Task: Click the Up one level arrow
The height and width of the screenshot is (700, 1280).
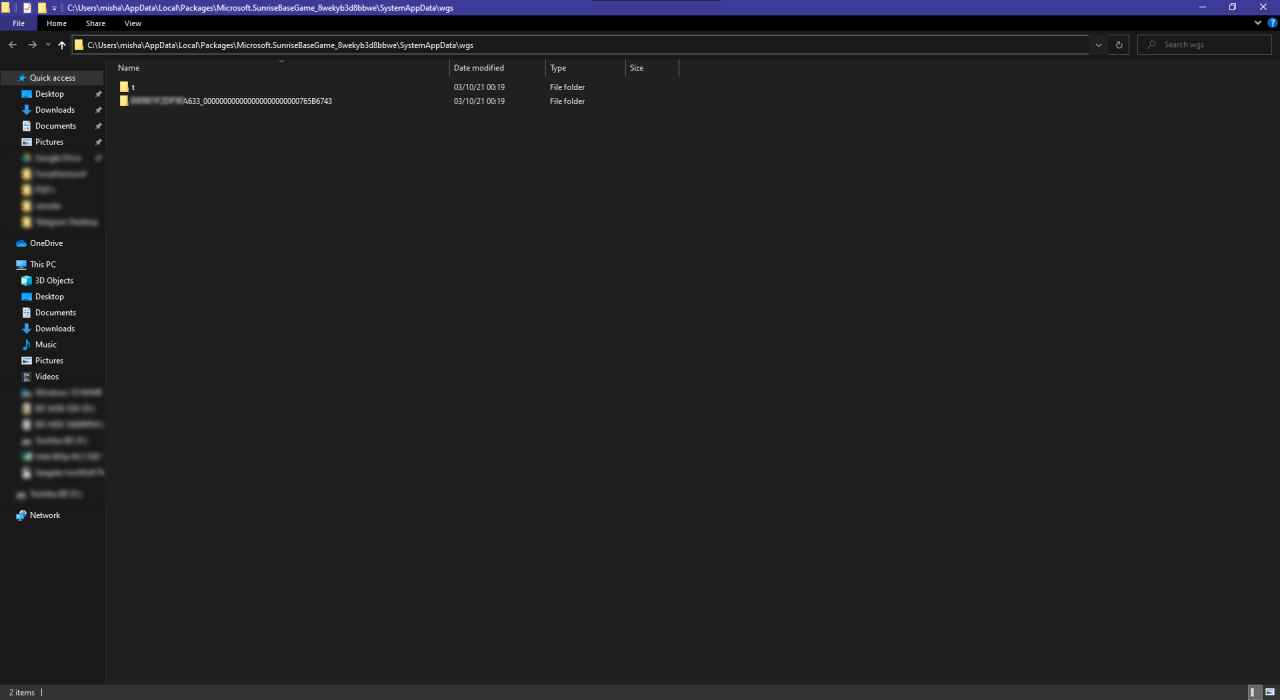Action: click(62, 45)
